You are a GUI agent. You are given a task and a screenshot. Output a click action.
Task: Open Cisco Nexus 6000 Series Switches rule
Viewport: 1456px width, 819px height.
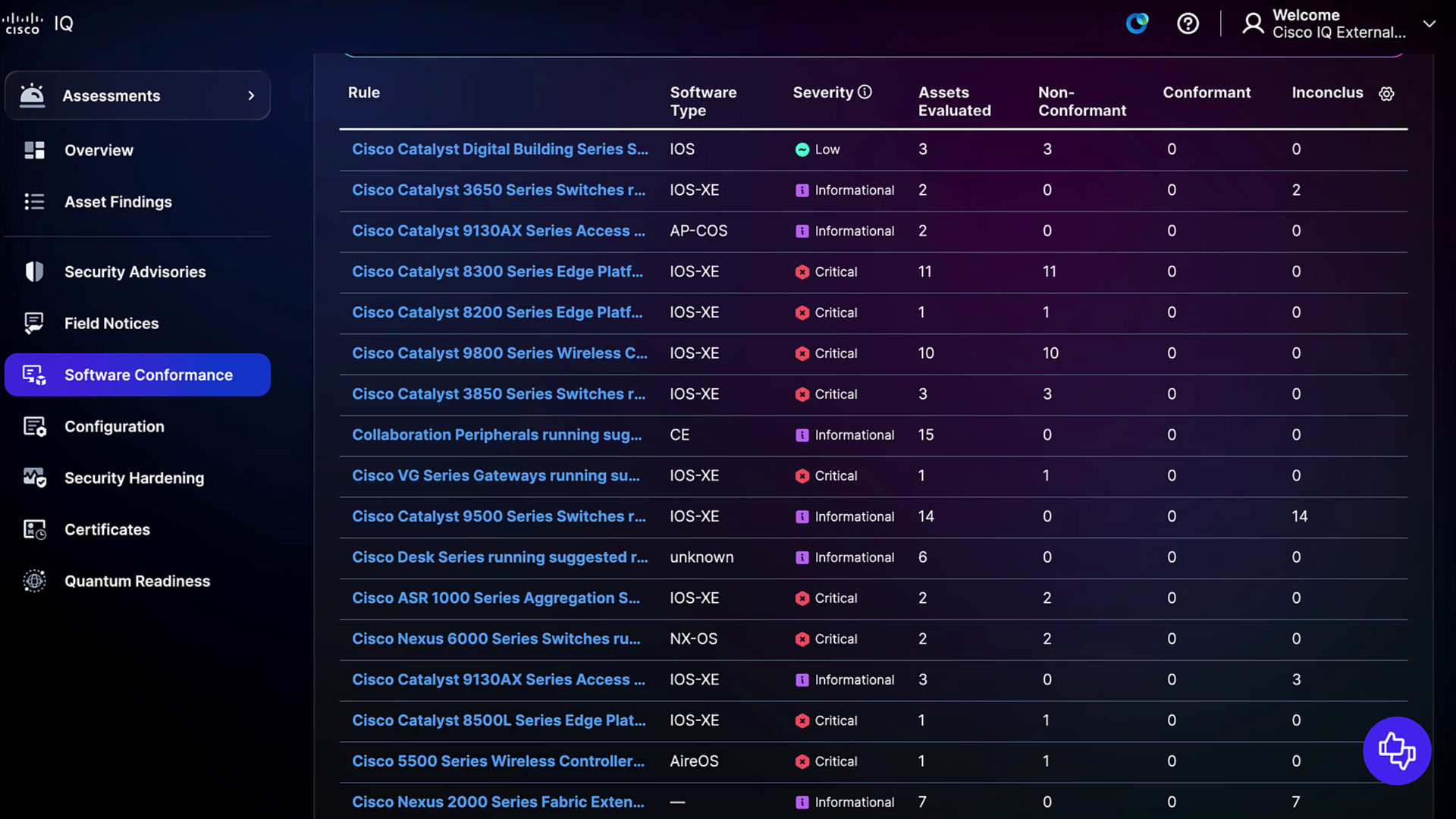pos(496,639)
